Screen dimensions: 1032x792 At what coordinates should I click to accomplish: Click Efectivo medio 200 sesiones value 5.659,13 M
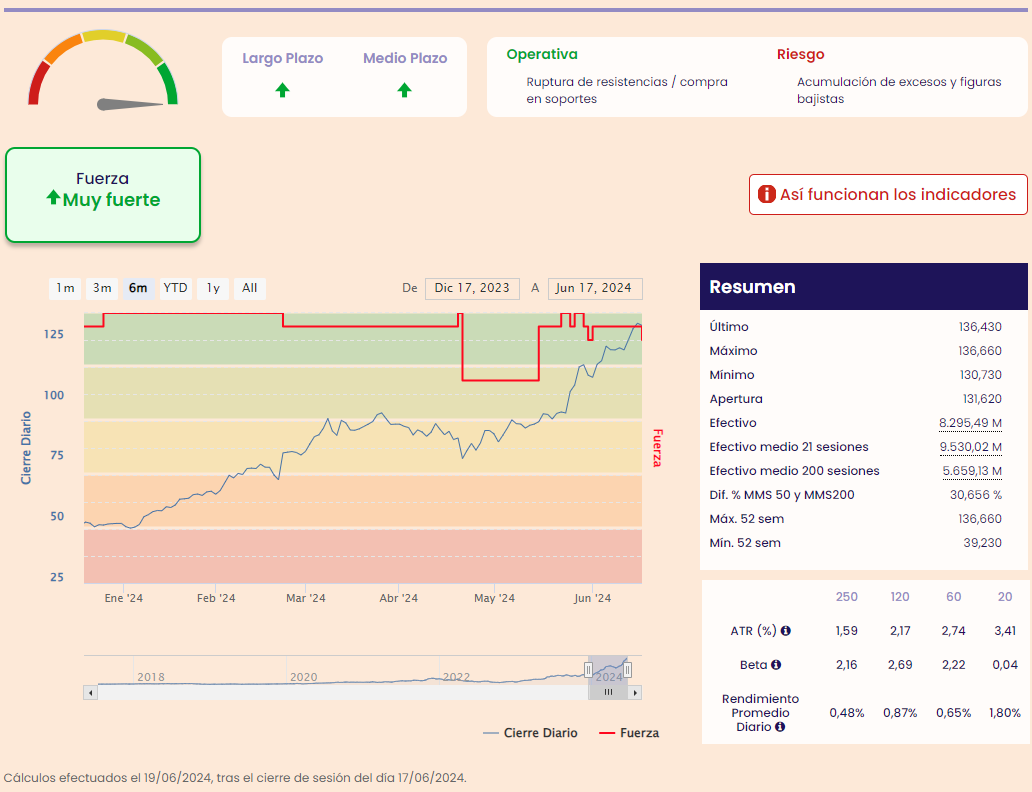pos(972,471)
